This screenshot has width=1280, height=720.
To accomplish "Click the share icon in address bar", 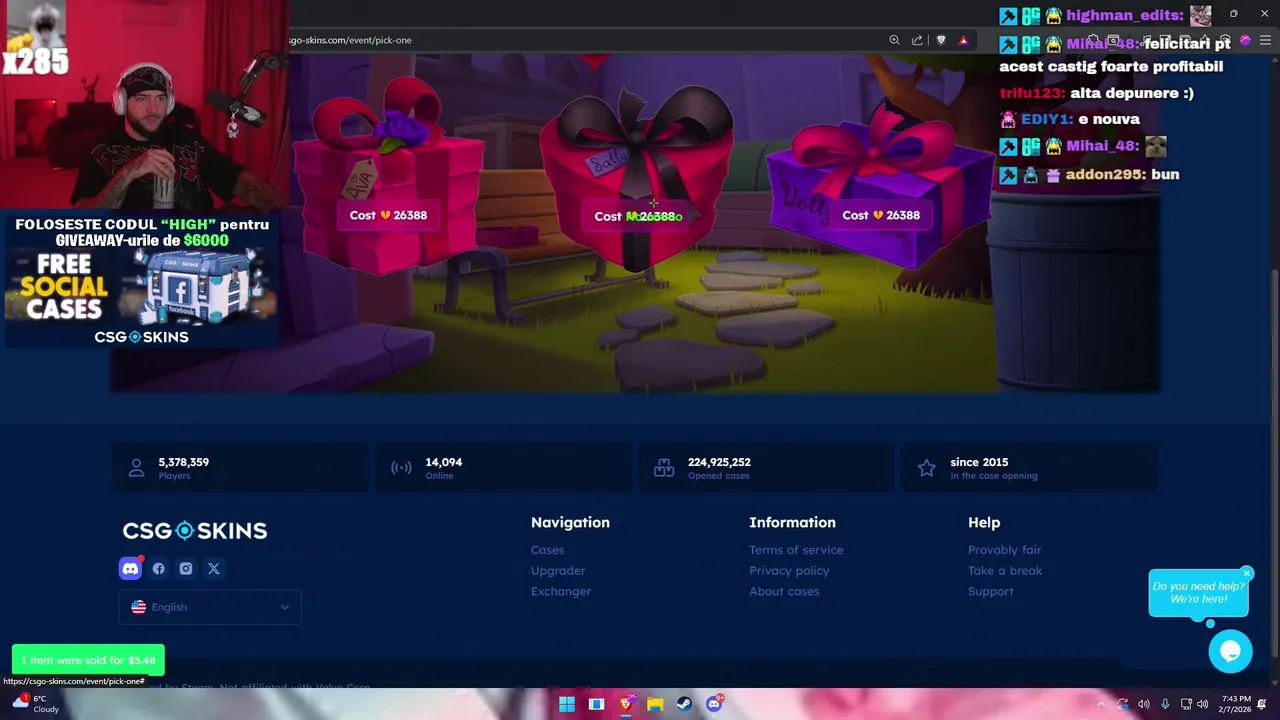I will 917,40.
